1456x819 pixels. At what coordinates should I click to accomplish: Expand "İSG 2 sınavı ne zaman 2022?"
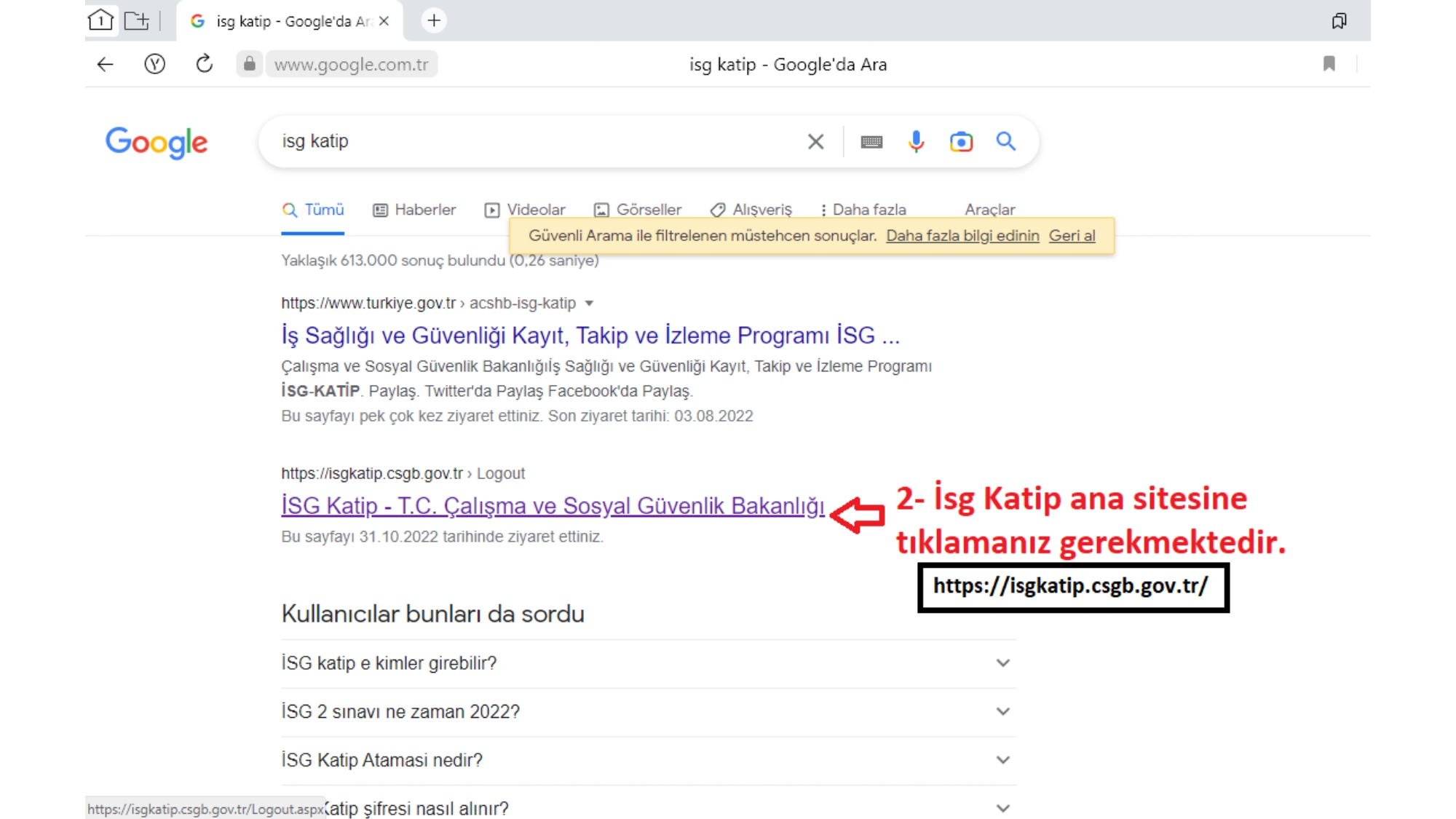[1002, 711]
